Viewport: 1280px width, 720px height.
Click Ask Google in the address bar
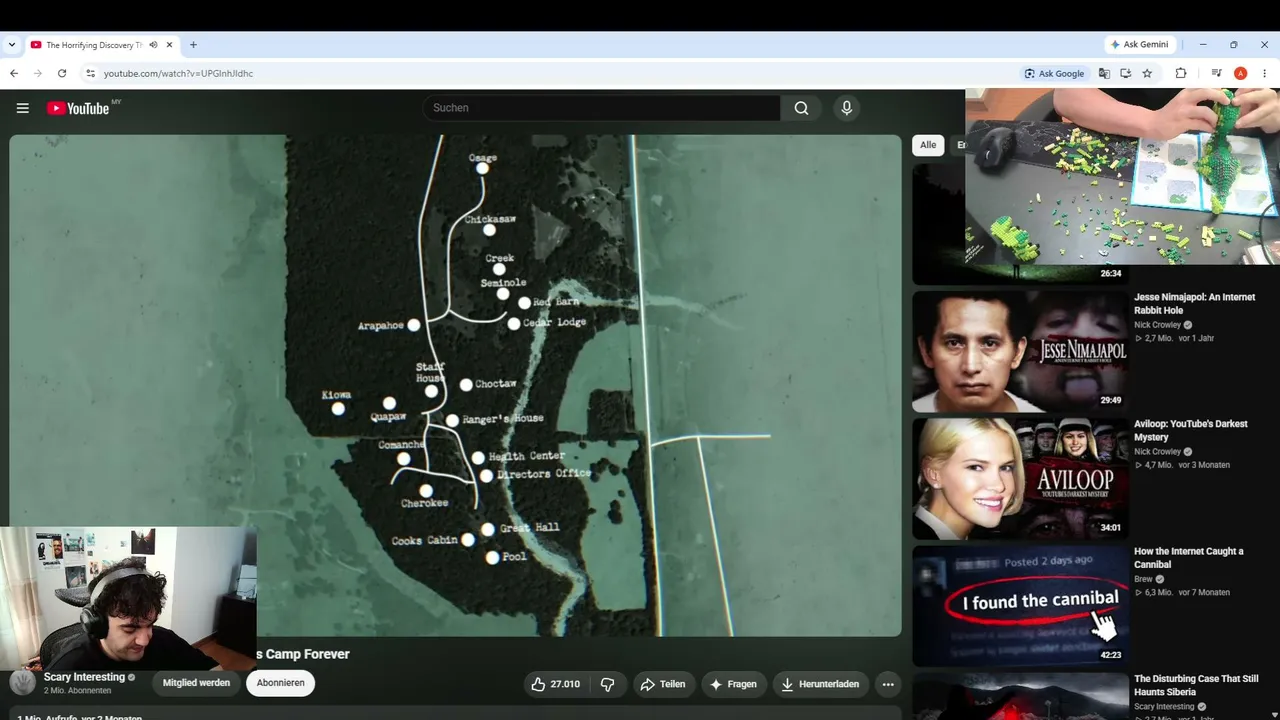1053,73
